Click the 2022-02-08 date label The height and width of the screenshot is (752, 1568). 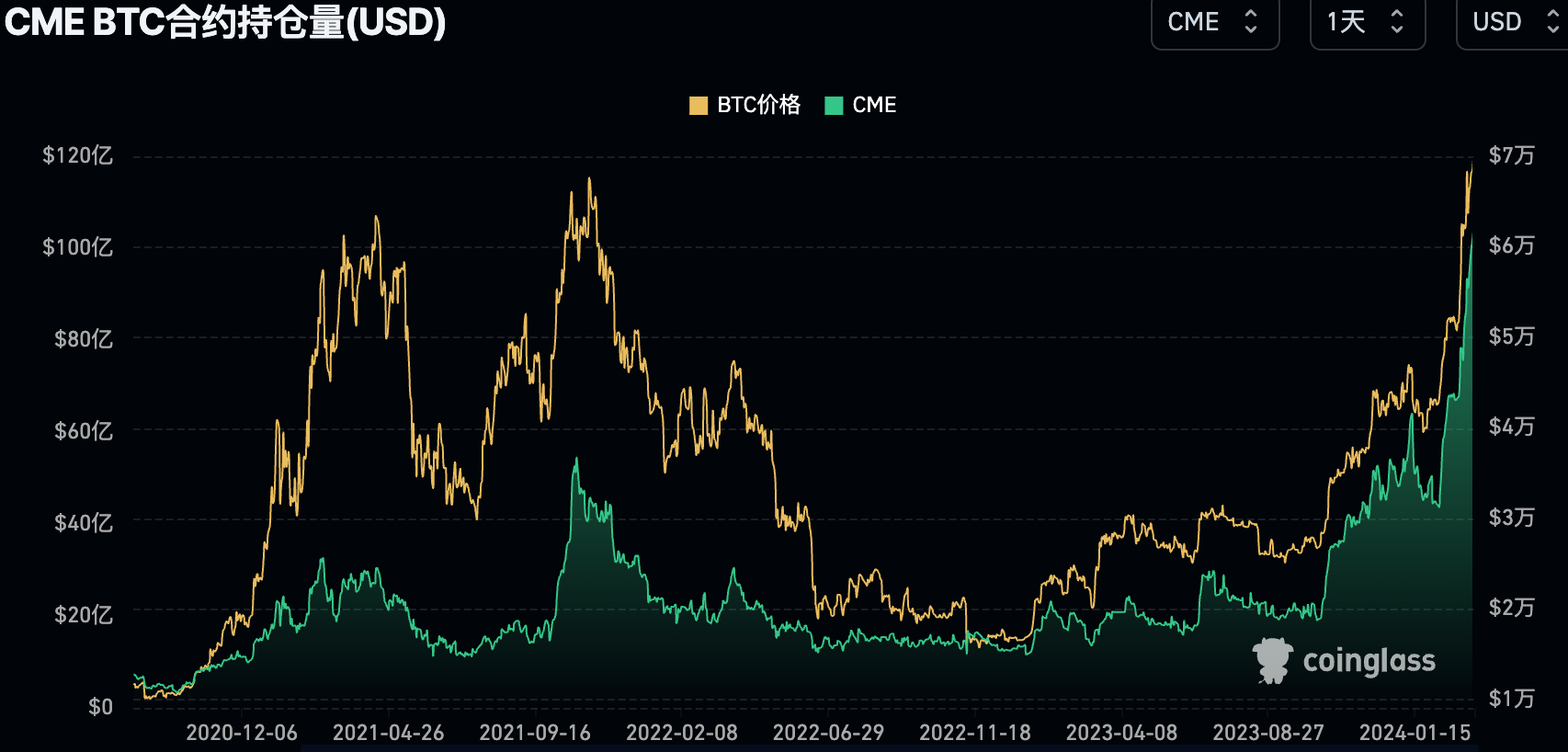click(x=682, y=733)
